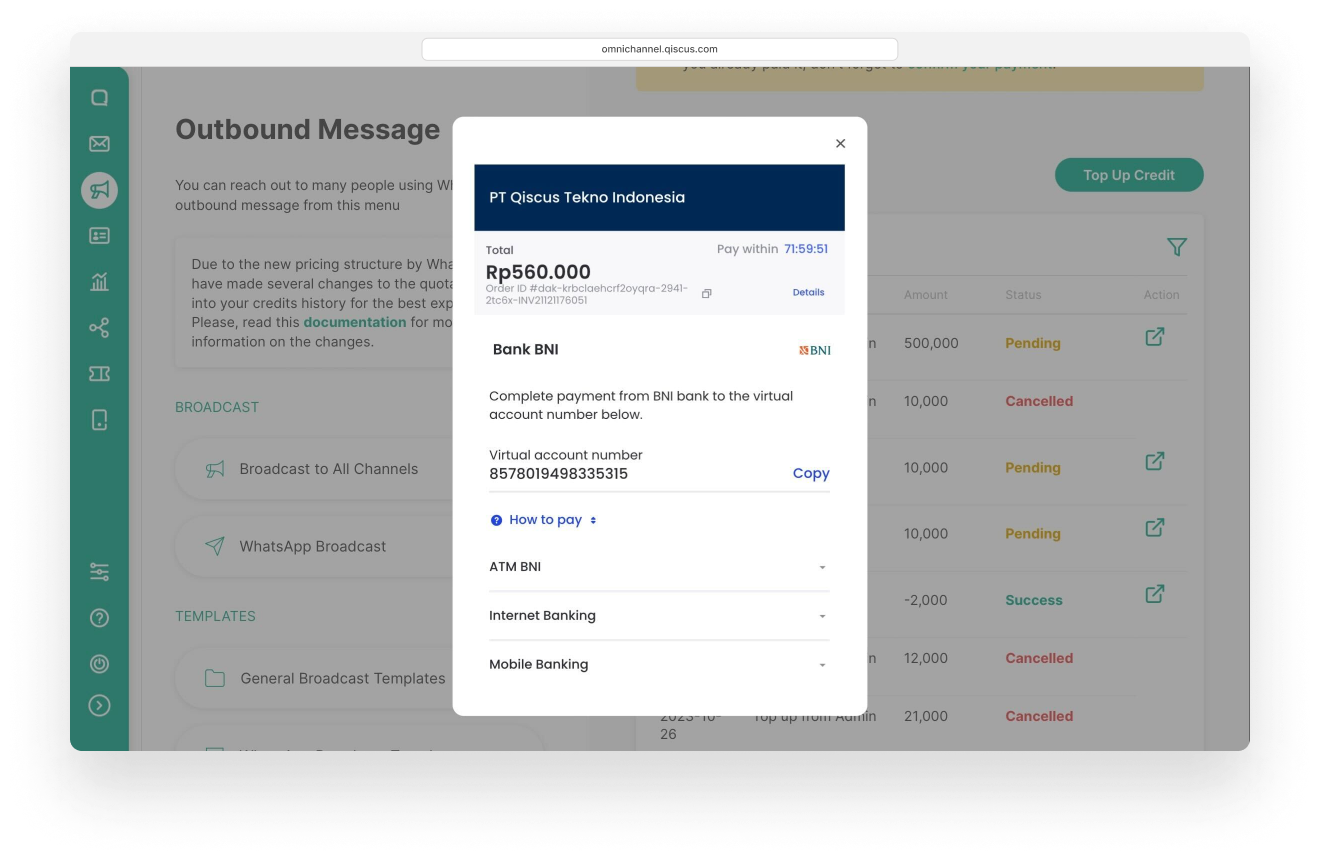Image resolution: width=1320 pixels, height=860 pixels.
Task: Click Cancelled status in the 12,000 row
Action: point(1039,658)
